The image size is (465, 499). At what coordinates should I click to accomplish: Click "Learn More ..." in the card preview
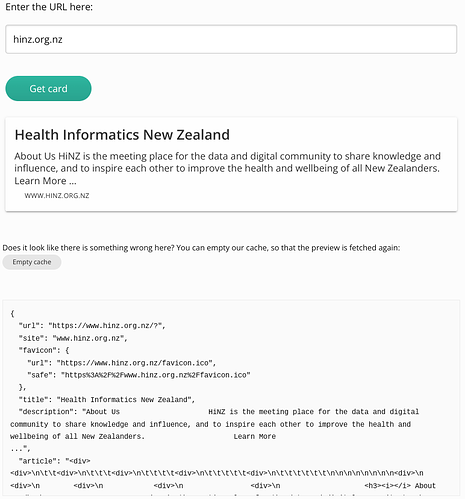[45, 181]
